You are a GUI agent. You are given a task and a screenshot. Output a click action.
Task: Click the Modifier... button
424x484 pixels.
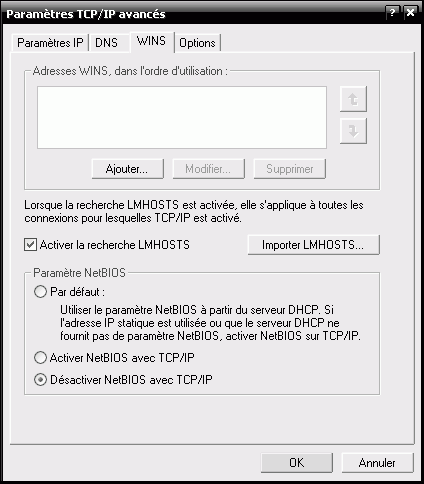pos(209,169)
